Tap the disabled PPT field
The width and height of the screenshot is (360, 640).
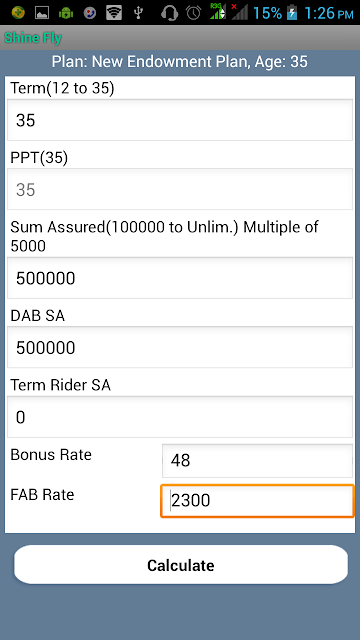coord(180,189)
